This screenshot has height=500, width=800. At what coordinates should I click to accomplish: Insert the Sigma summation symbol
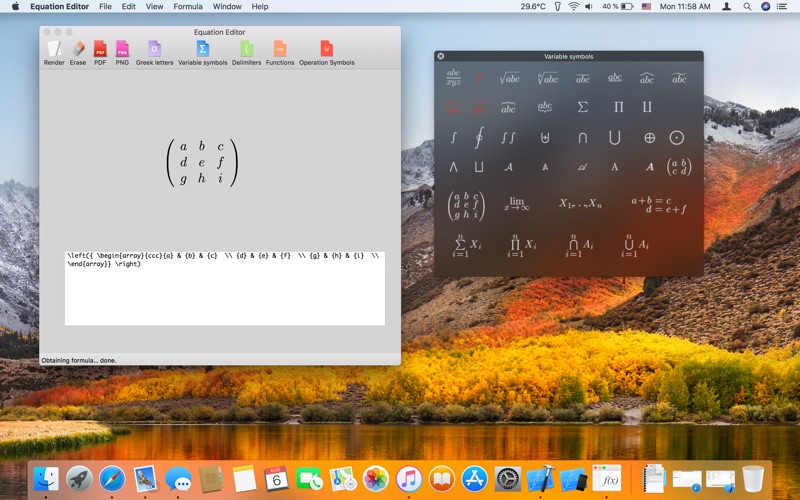(583, 107)
